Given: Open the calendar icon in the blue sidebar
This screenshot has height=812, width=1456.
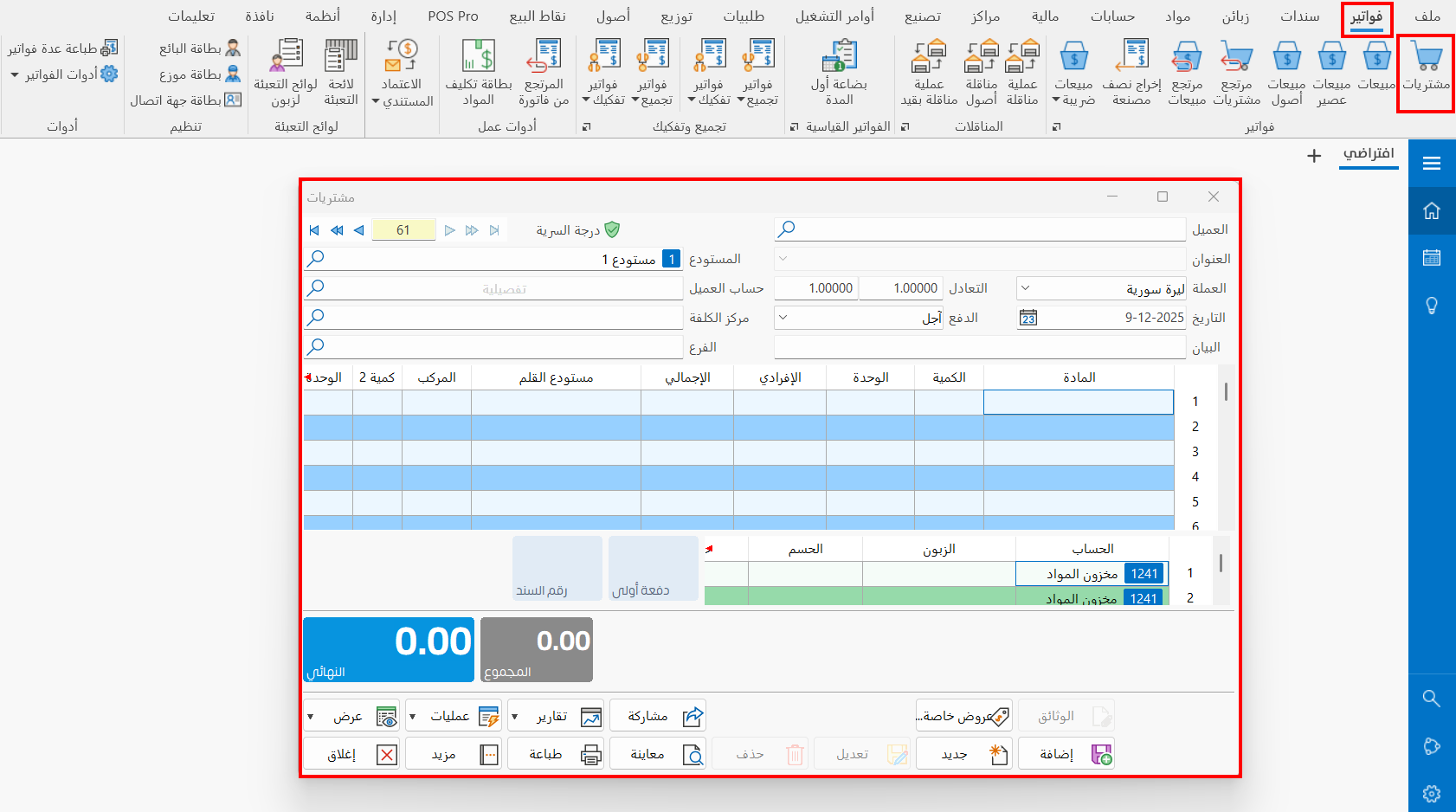Looking at the screenshot, I should tap(1432, 258).
